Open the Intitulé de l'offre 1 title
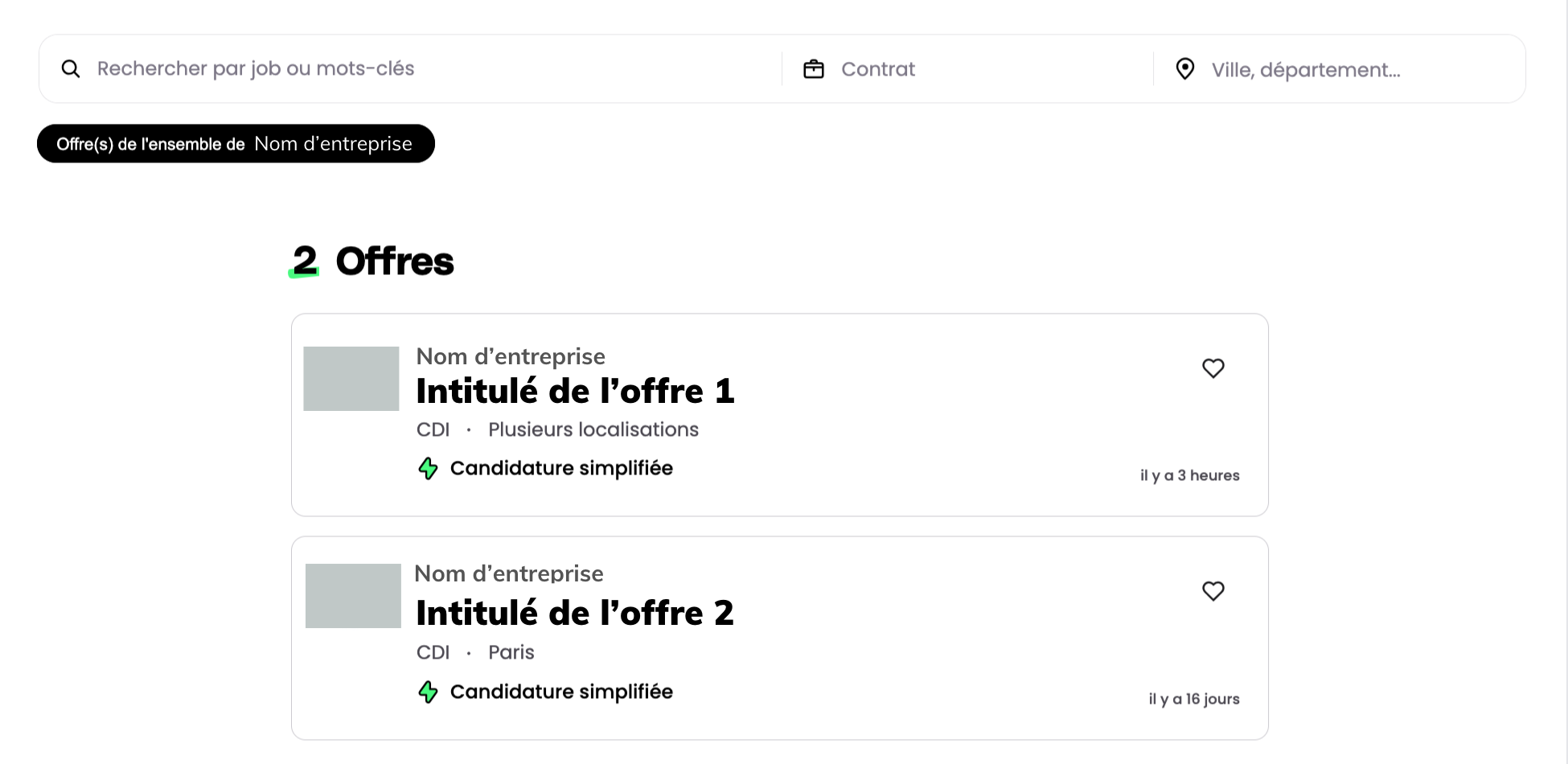 [x=575, y=392]
